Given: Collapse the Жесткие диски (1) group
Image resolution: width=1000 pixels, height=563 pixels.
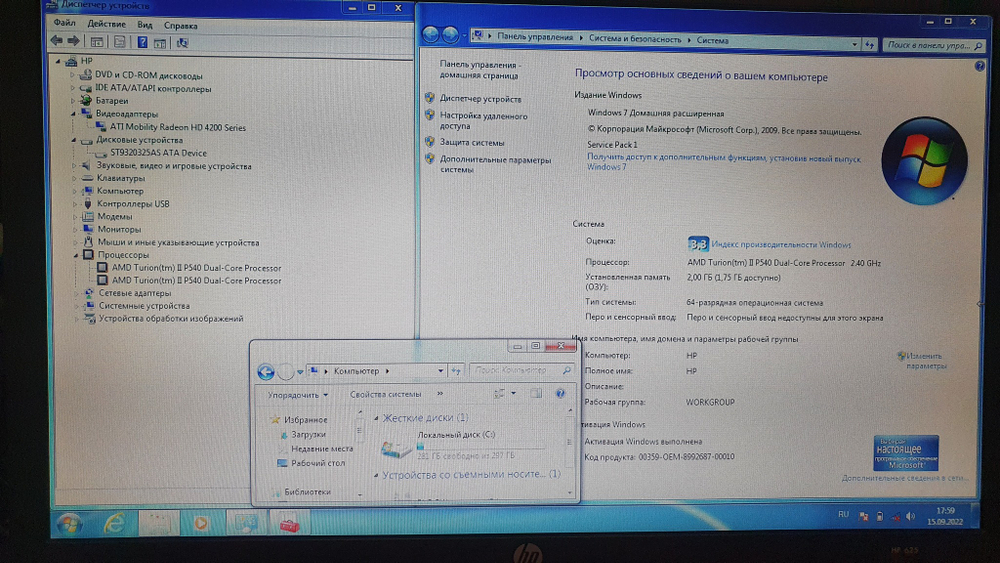Looking at the screenshot, I should coord(376,418).
